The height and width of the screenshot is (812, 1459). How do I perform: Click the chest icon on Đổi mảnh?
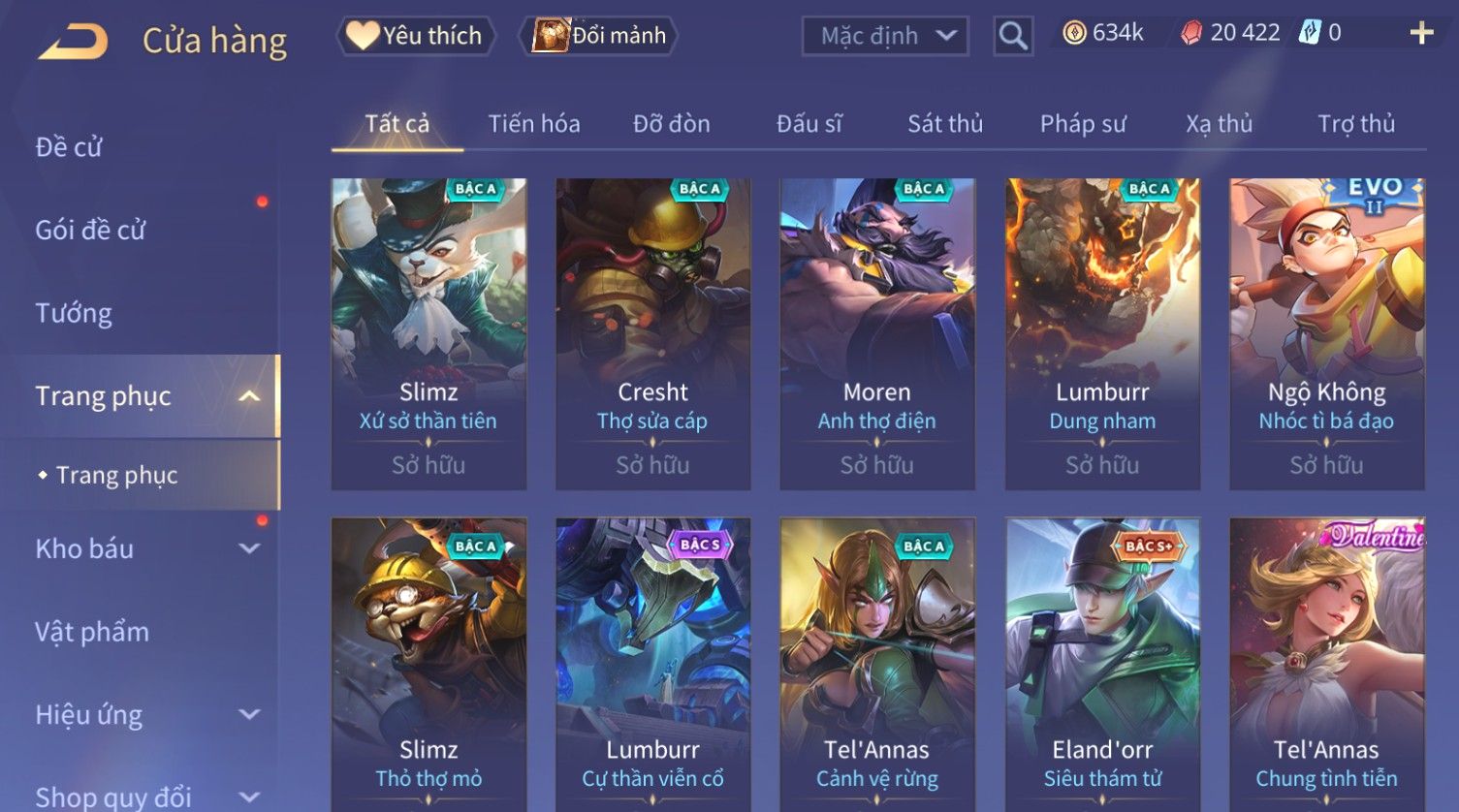pyautogui.click(x=550, y=35)
